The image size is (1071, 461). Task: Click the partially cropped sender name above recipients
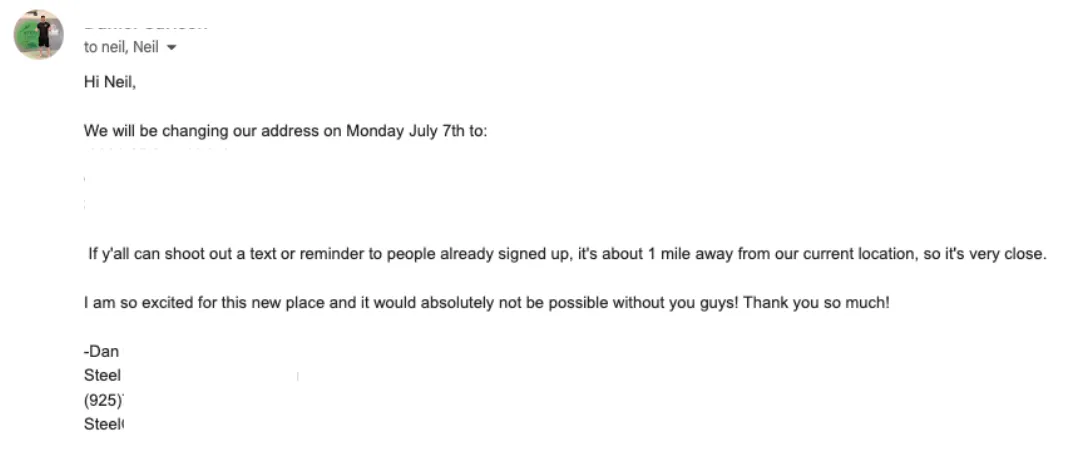tap(145, 27)
